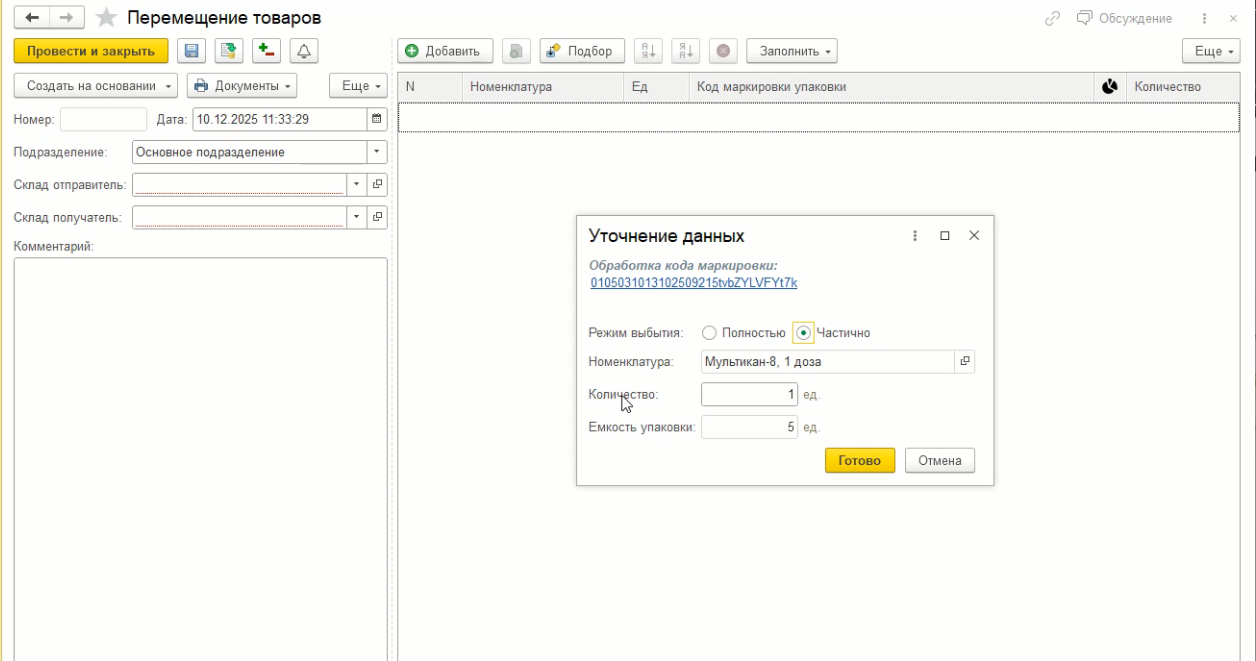Open the Склад отправитель record icon
This screenshot has width=1256, height=661.
(377, 185)
